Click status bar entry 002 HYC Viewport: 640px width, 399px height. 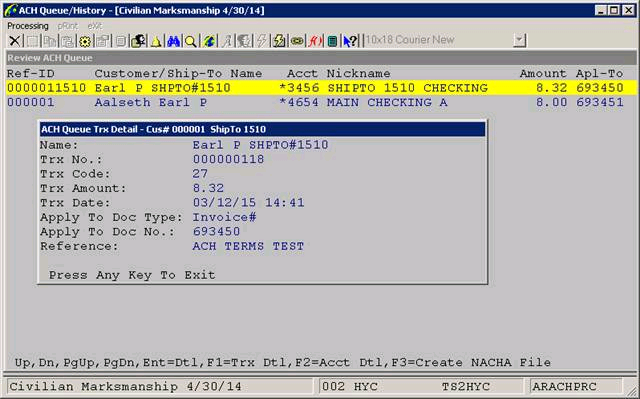350,386
